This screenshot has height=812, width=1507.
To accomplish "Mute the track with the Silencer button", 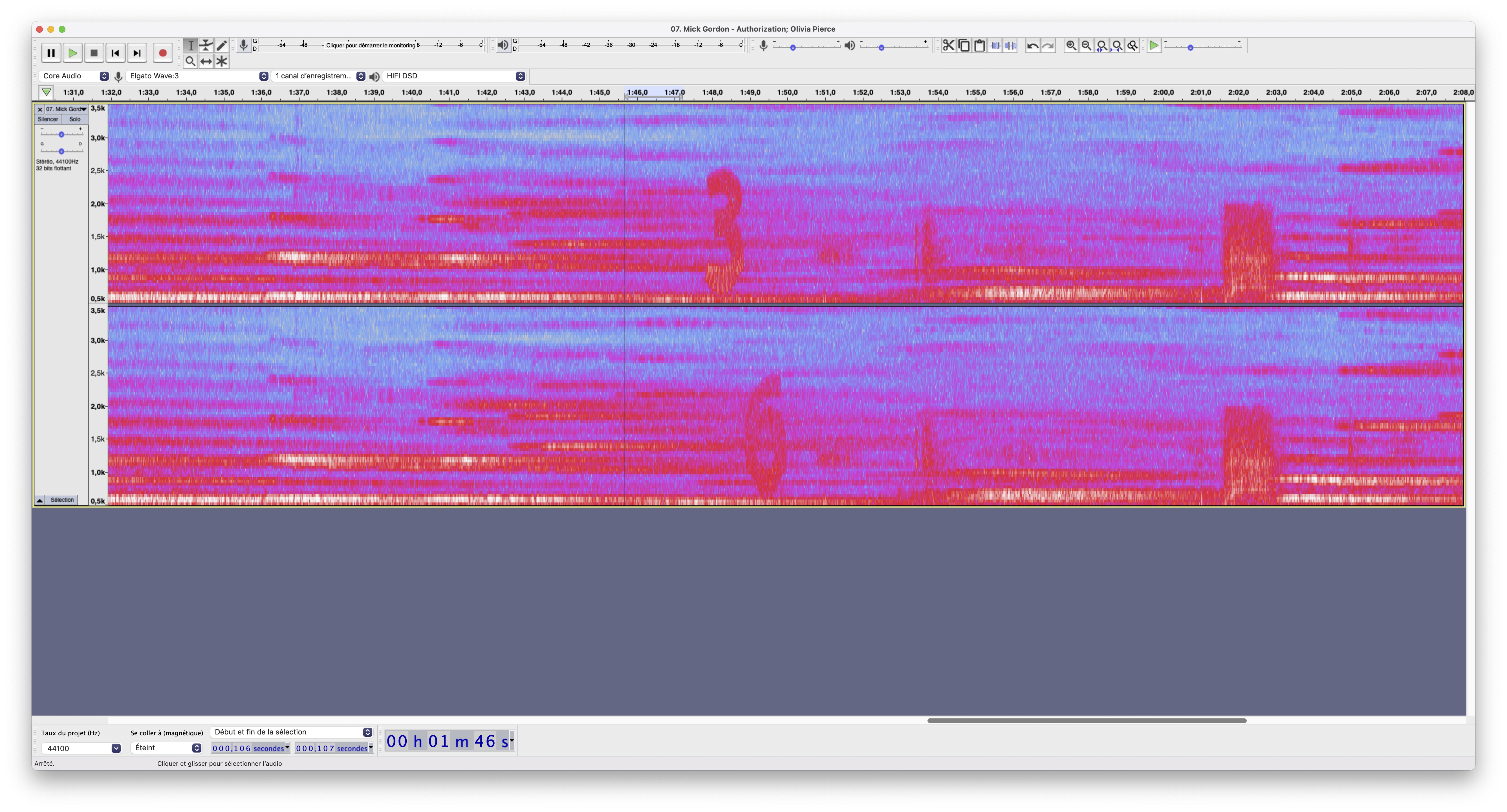I will click(48, 119).
